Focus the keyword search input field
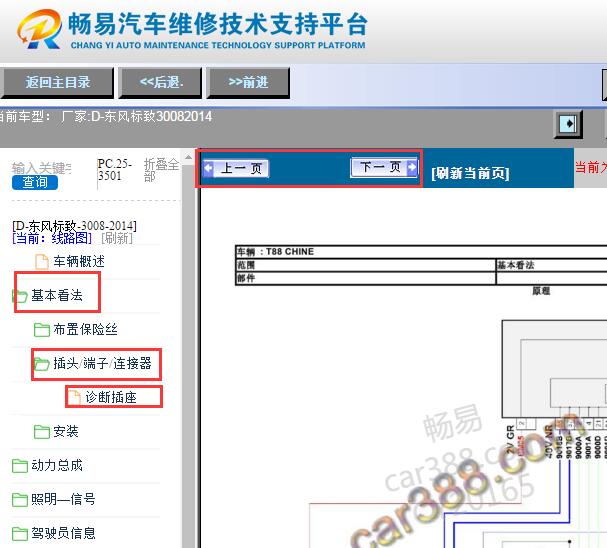Image resolution: width=607 pixels, height=548 pixels. (41, 168)
